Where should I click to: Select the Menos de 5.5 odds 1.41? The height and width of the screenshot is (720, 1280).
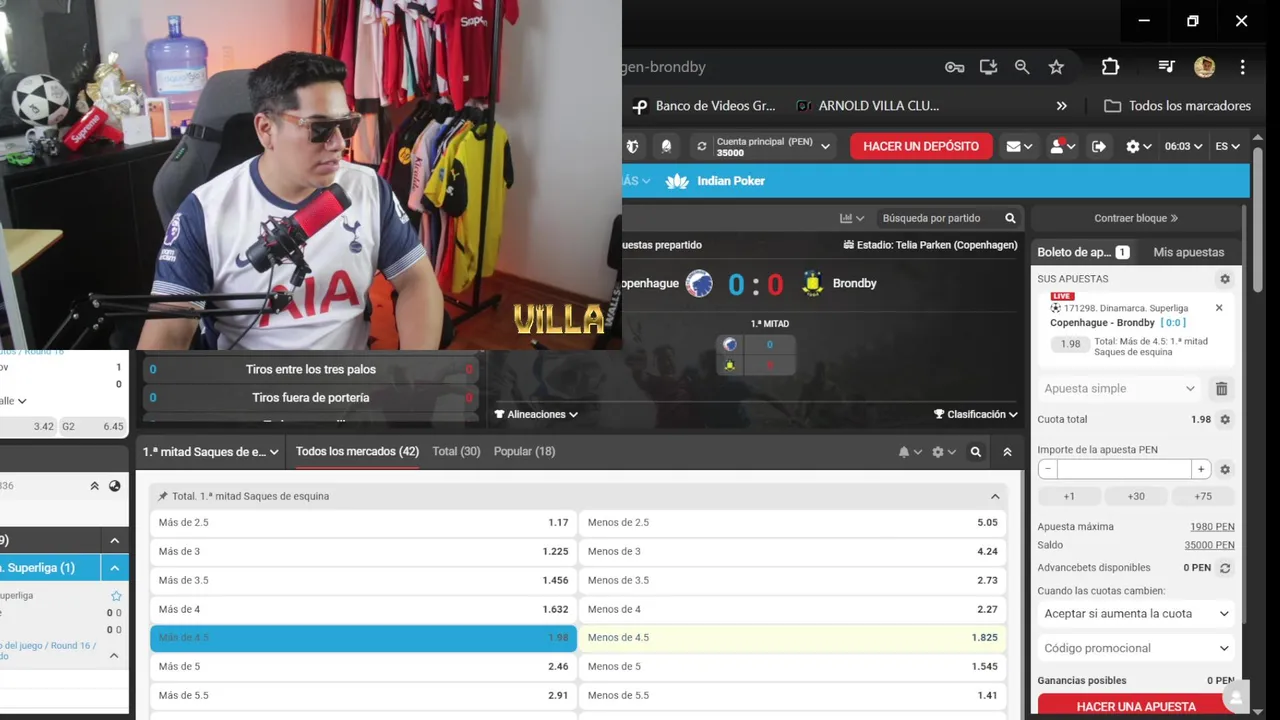[792, 695]
